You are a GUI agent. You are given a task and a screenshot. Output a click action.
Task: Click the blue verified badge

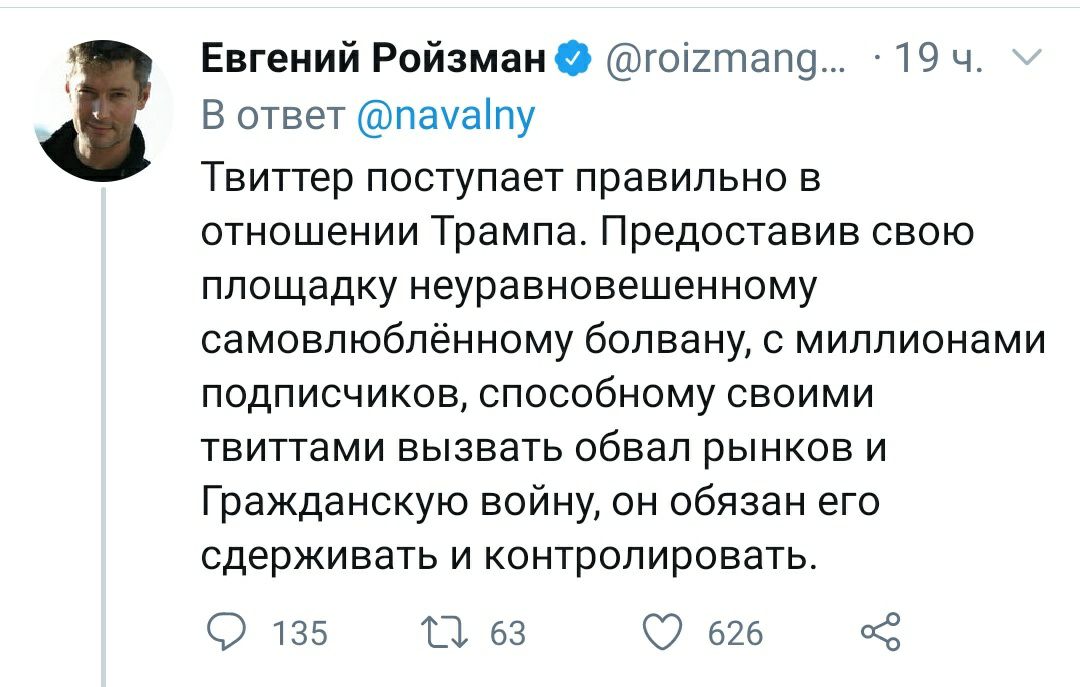[573, 62]
